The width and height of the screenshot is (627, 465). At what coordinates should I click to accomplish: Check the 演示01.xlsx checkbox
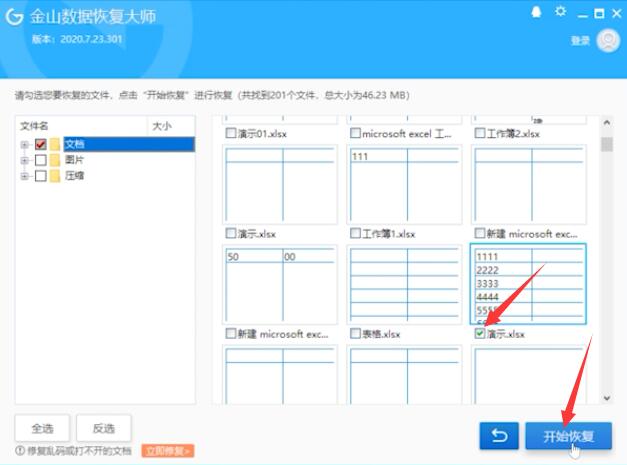coord(231,133)
